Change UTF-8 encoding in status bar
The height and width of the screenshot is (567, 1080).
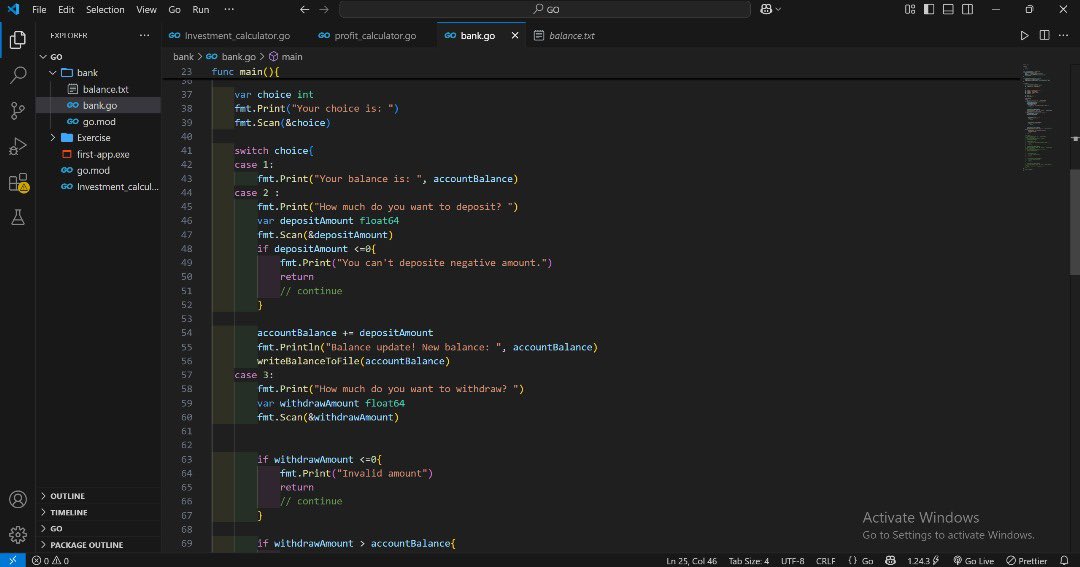792,561
